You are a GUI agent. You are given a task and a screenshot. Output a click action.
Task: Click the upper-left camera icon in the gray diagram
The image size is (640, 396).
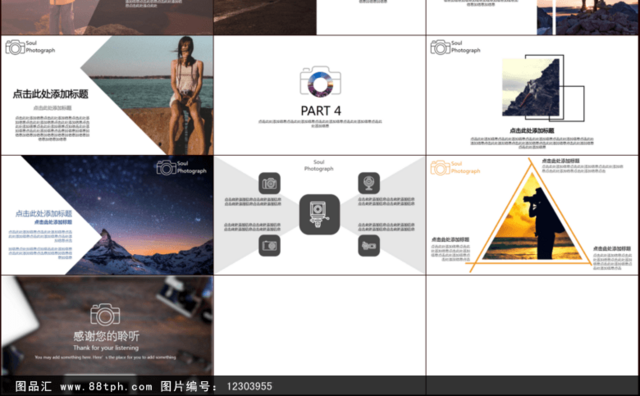269,183
